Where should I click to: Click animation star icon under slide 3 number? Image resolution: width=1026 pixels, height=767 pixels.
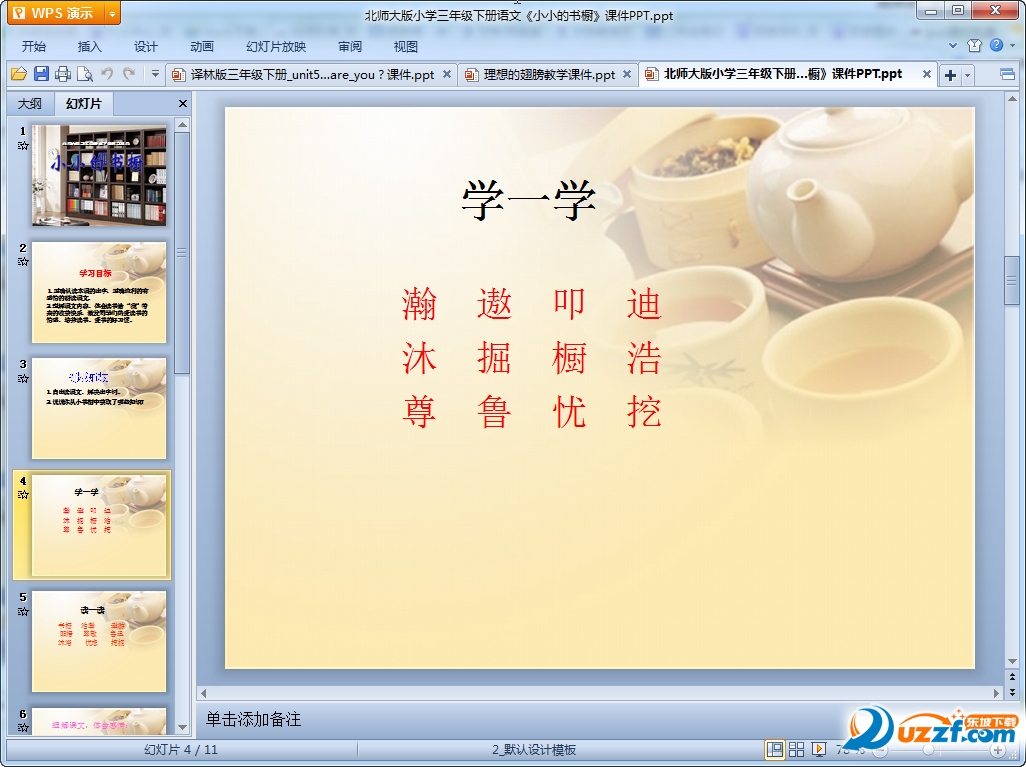[23, 378]
